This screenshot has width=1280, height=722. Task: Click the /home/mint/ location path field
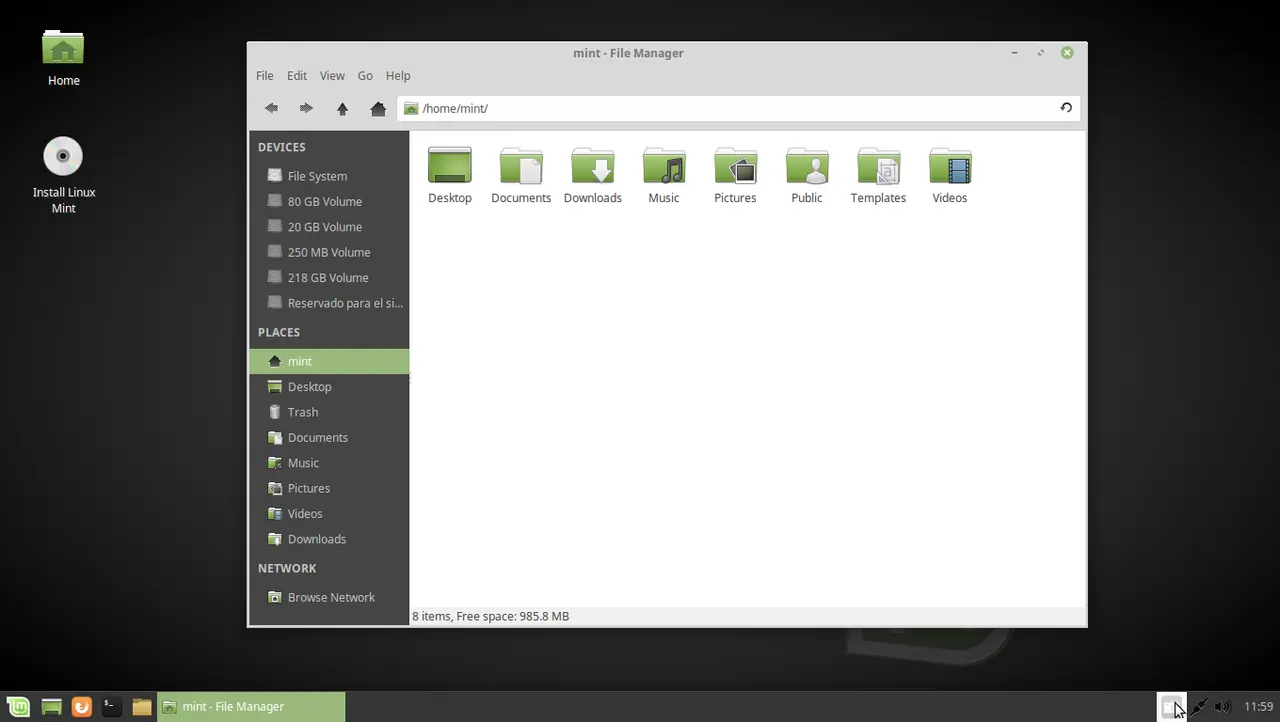[740, 108]
